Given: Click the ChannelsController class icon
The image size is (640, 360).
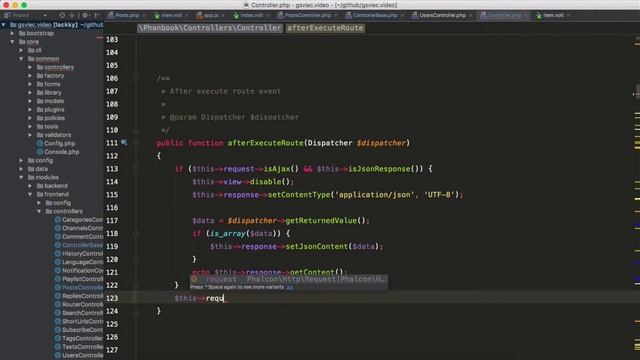Looking at the screenshot, I should click(58, 228).
